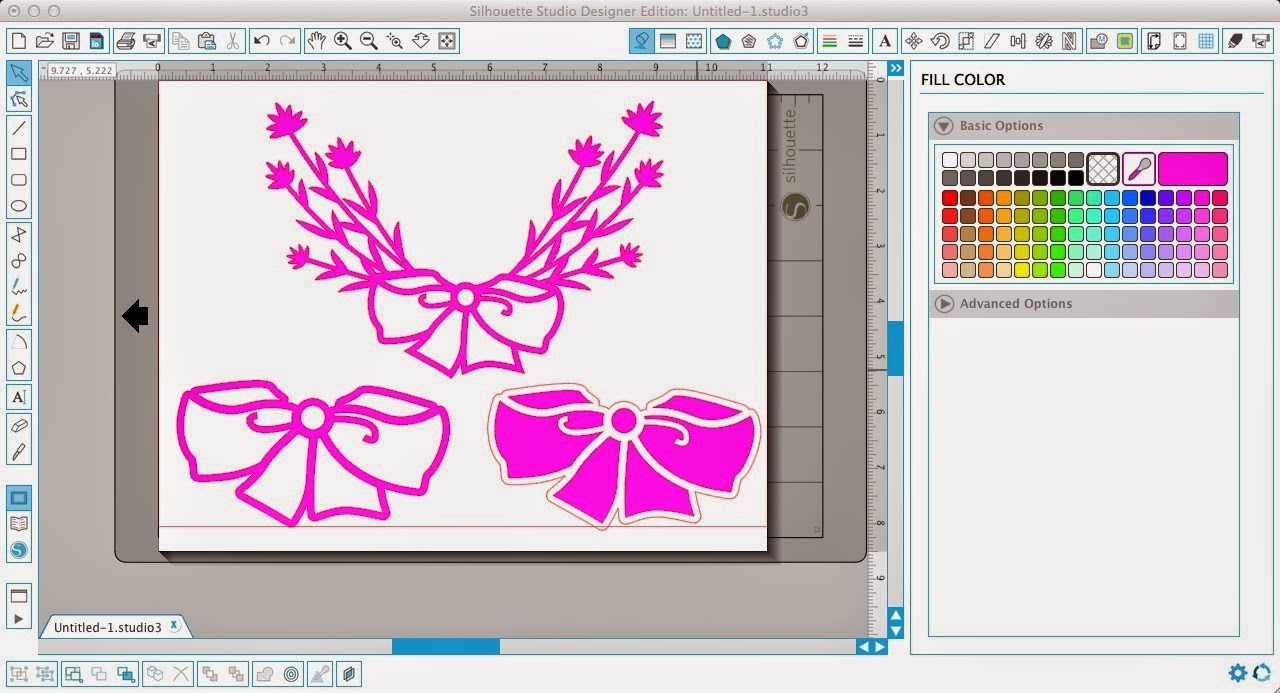The width and height of the screenshot is (1280, 693).
Task: Save to SD card icon
Action: point(96,41)
